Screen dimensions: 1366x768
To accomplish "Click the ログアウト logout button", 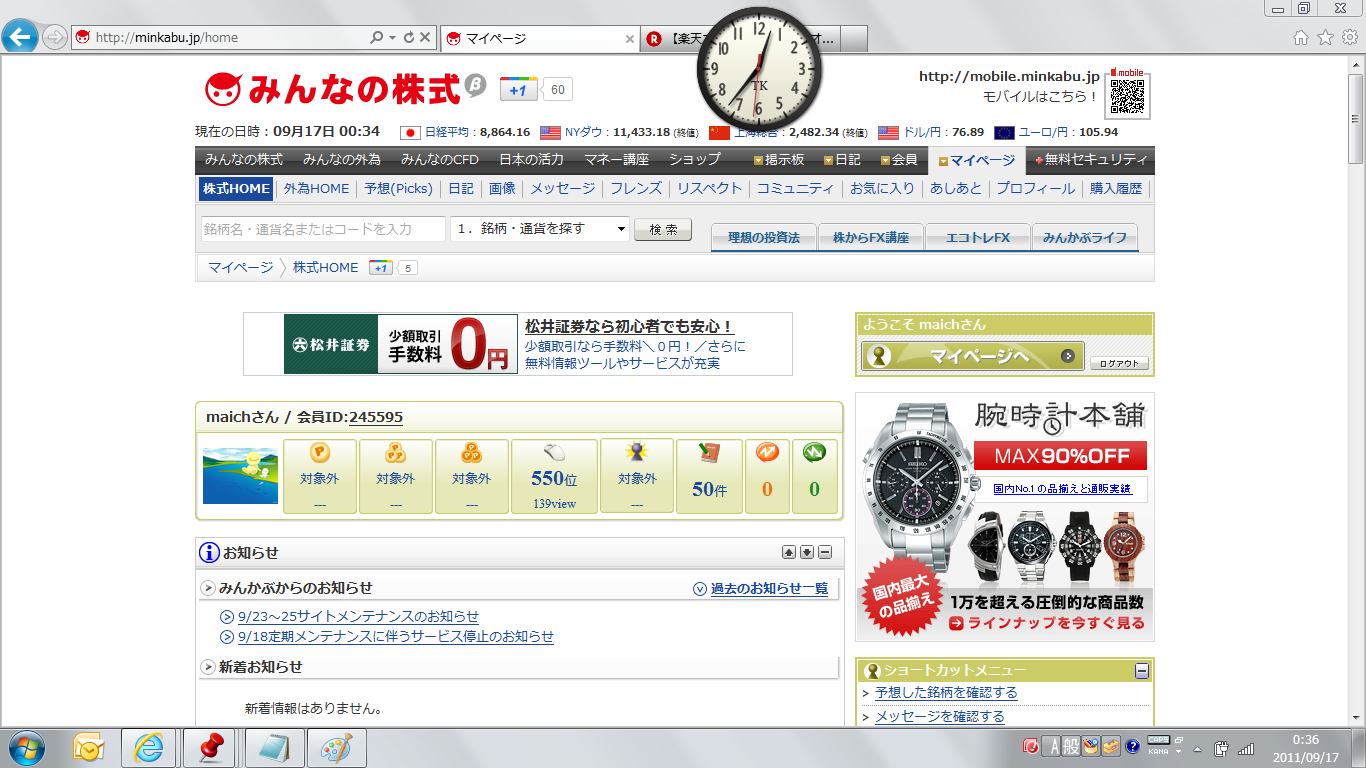I will (1119, 364).
